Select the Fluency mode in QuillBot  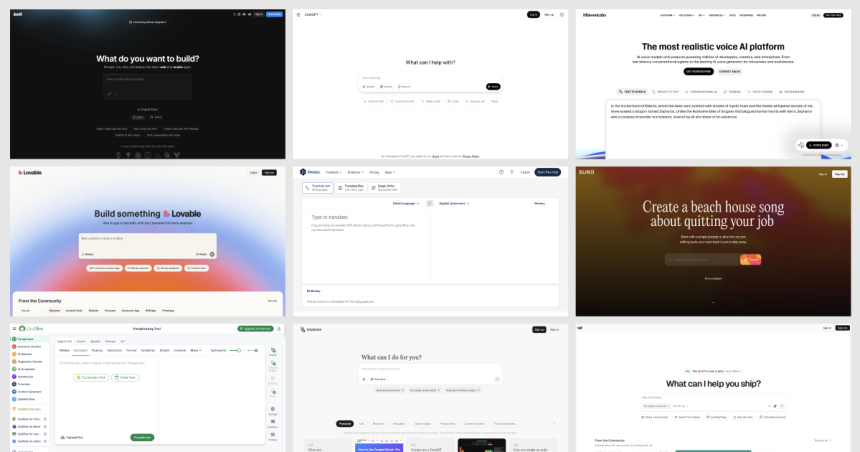[x=97, y=350]
